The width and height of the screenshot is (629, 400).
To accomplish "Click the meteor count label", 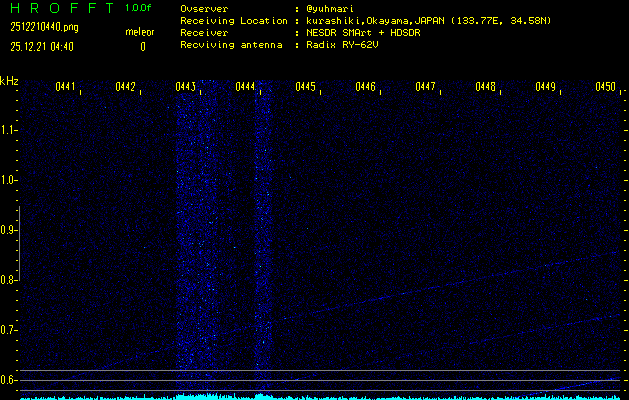I will click(x=139, y=33).
